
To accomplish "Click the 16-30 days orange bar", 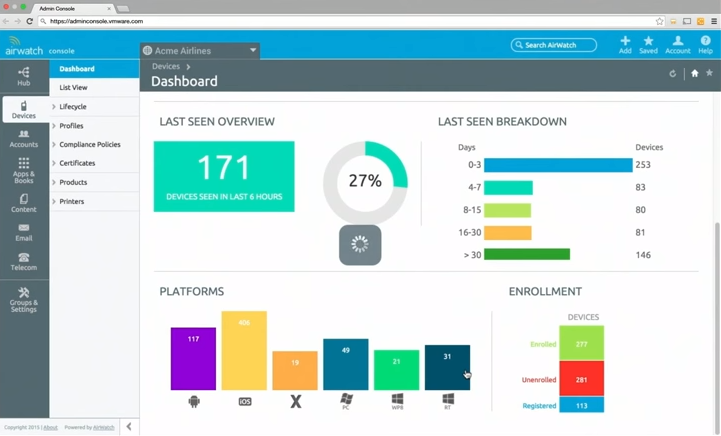I will click(x=508, y=233).
